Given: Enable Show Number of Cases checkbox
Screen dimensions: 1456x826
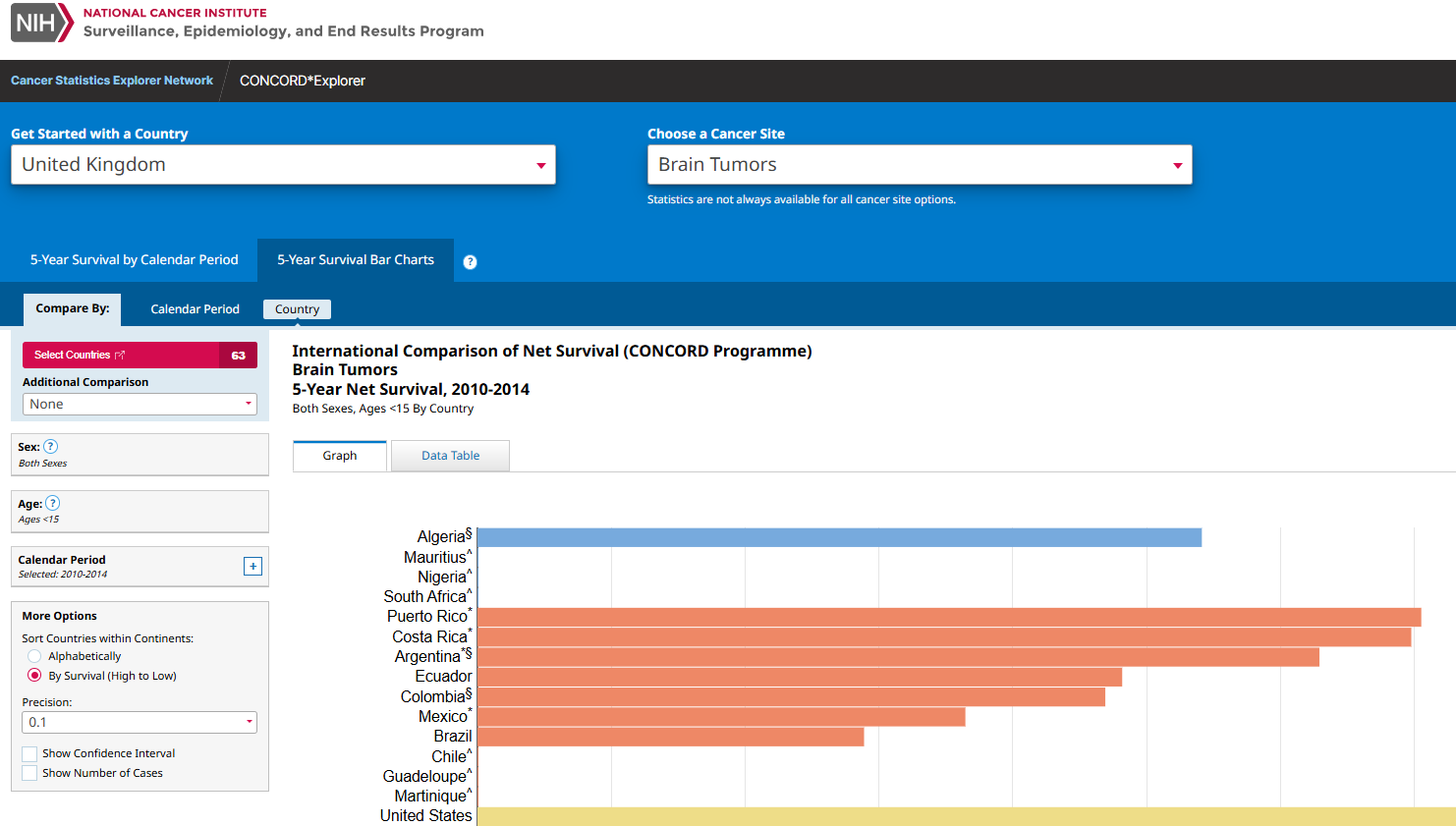Looking at the screenshot, I should click(30, 773).
